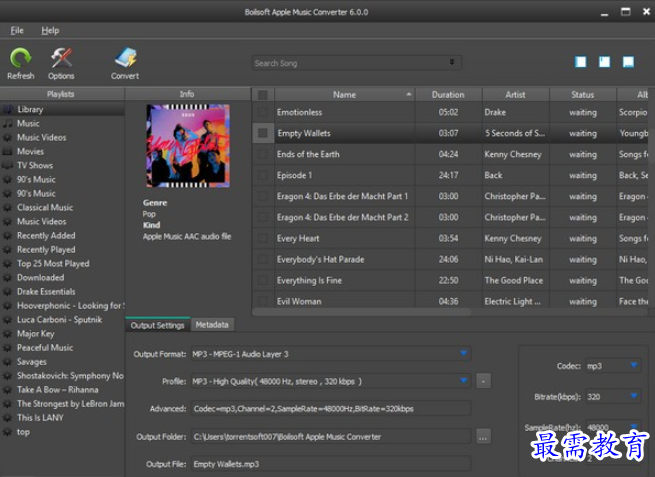Click the Output File name field
This screenshot has height=477, width=655.
[331, 464]
